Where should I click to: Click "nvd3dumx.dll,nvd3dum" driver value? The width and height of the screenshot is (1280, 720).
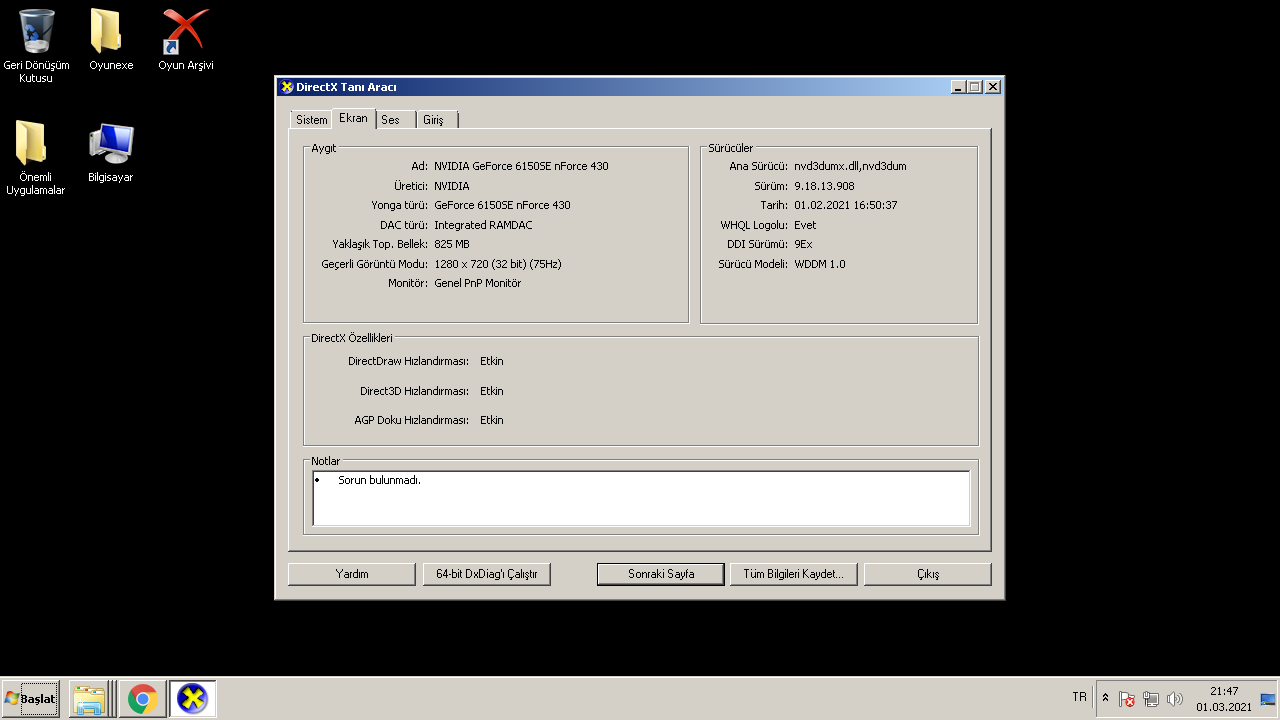(850, 166)
